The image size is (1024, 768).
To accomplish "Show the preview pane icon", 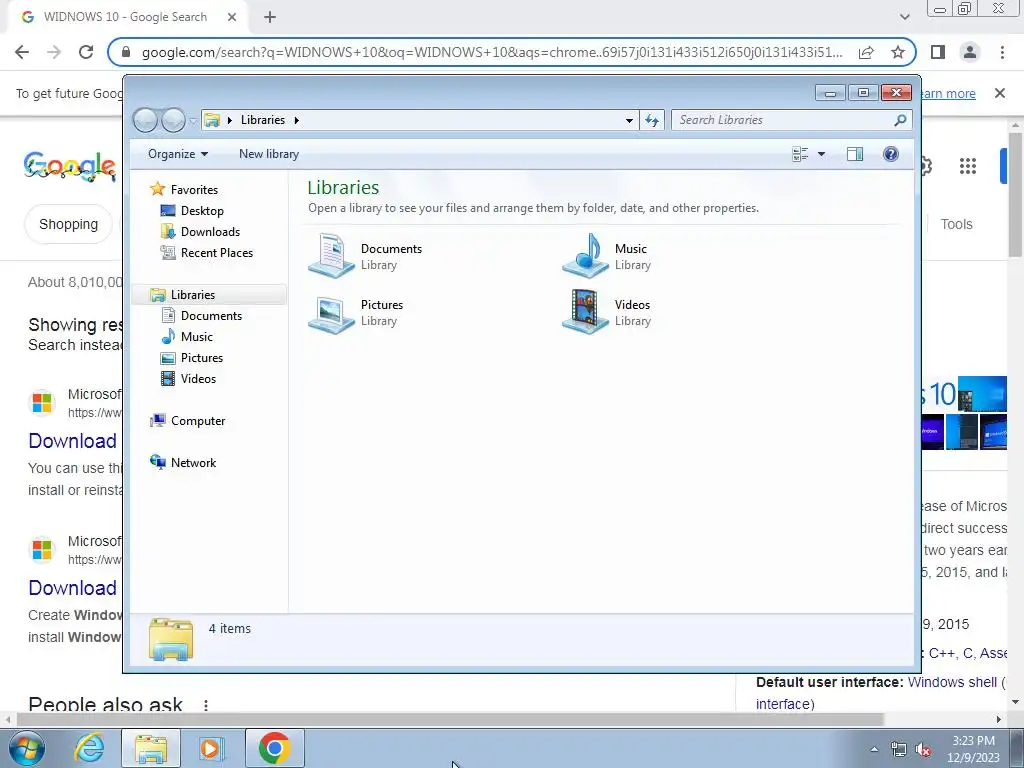I will [855, 154].
